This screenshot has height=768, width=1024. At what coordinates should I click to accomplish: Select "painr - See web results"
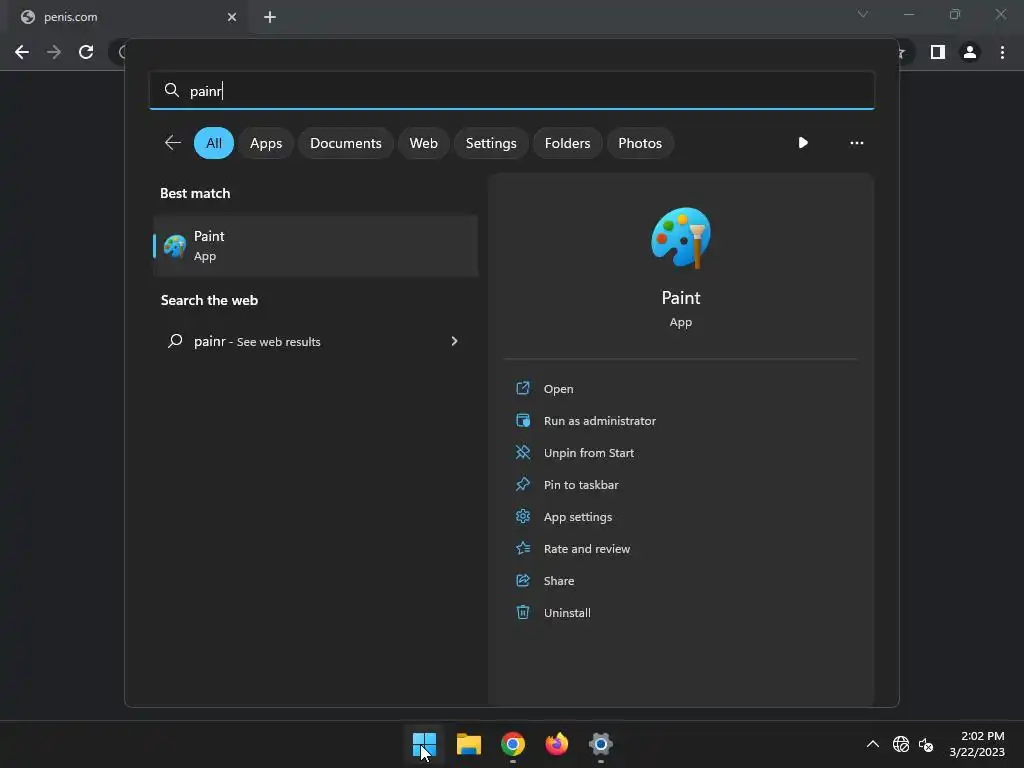pyautogui.click(x=315, y=341)
